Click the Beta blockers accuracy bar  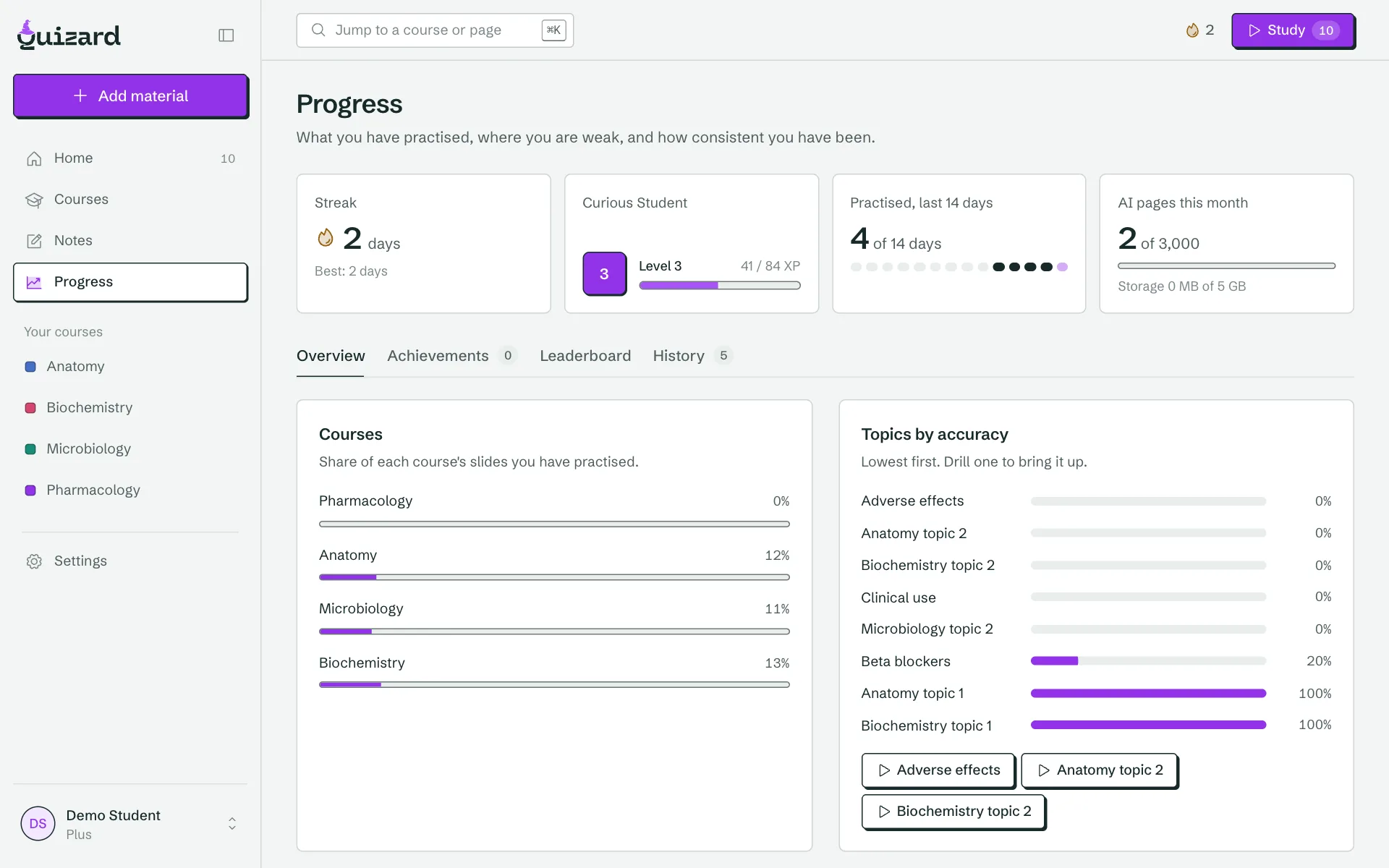[1148, 661]
